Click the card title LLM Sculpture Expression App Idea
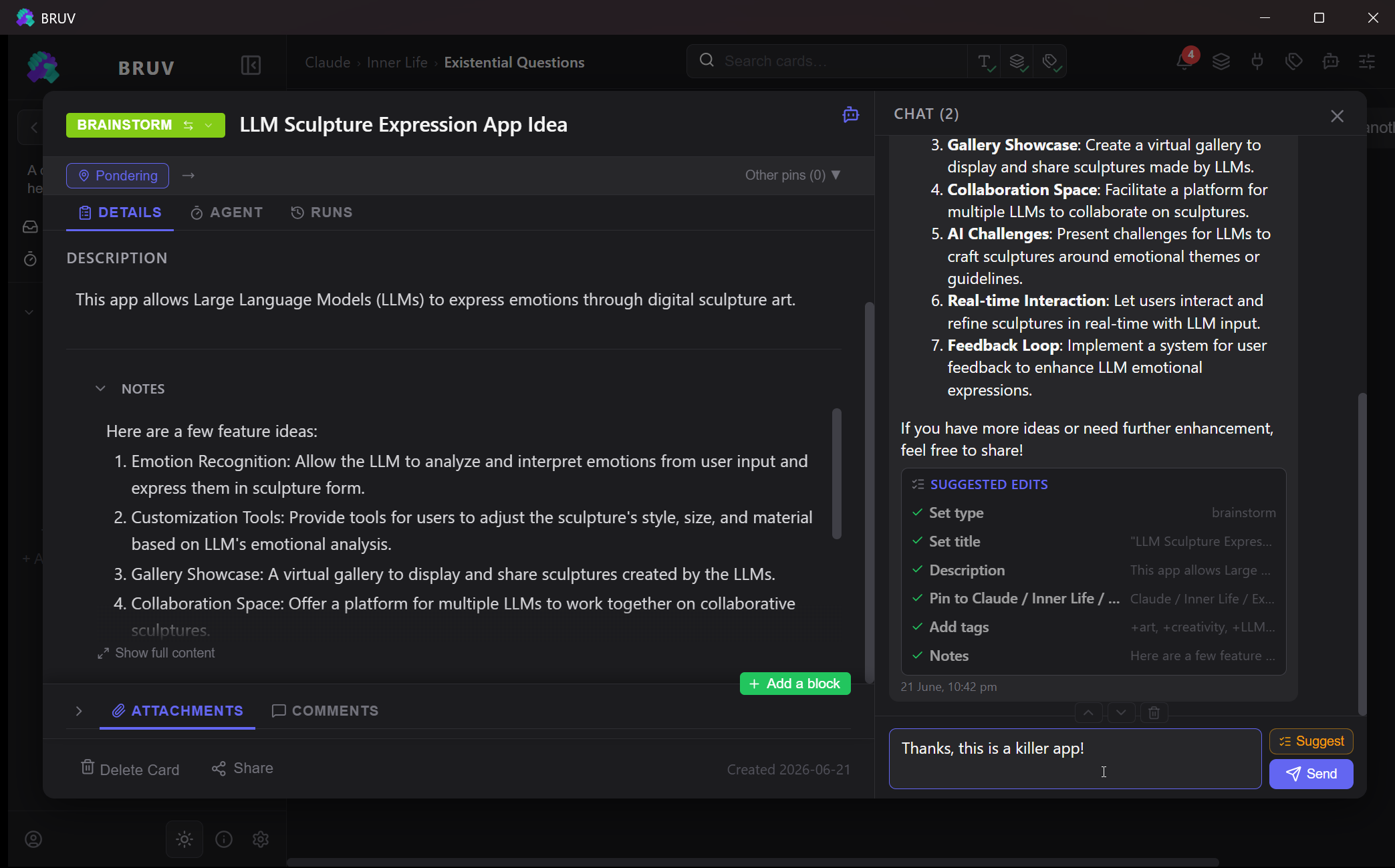The image size is (1395, 868). 403,124
